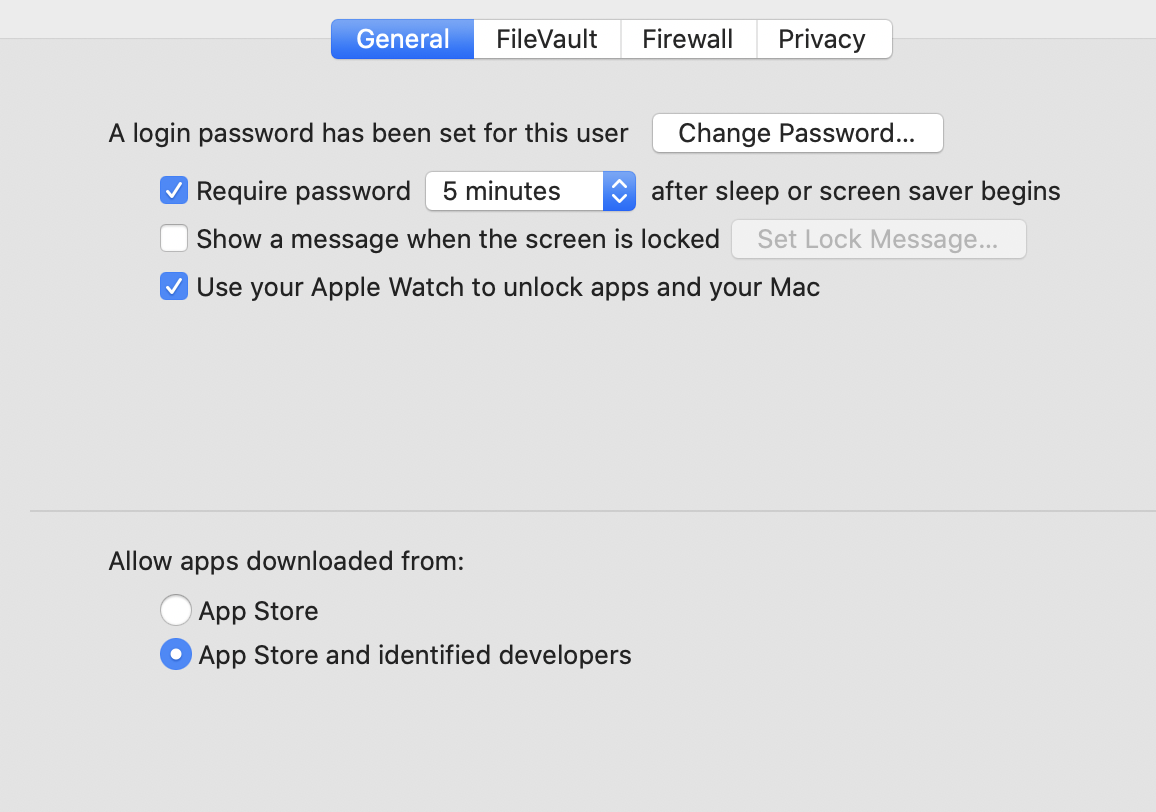Click the Change Password button
The width and height of the screenshot is (1156, 812).
797,133
